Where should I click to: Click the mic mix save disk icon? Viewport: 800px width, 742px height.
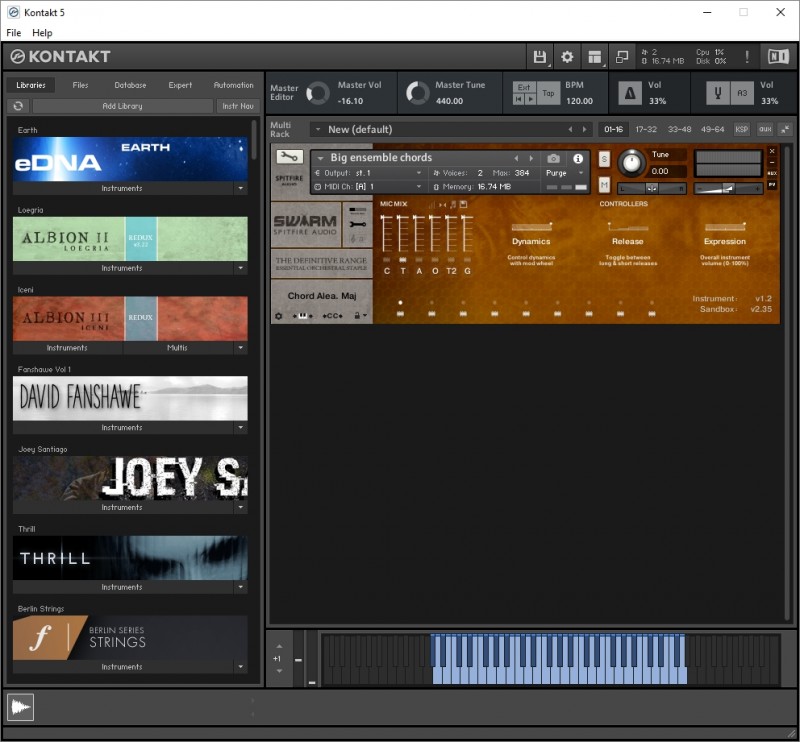point(463,204)
